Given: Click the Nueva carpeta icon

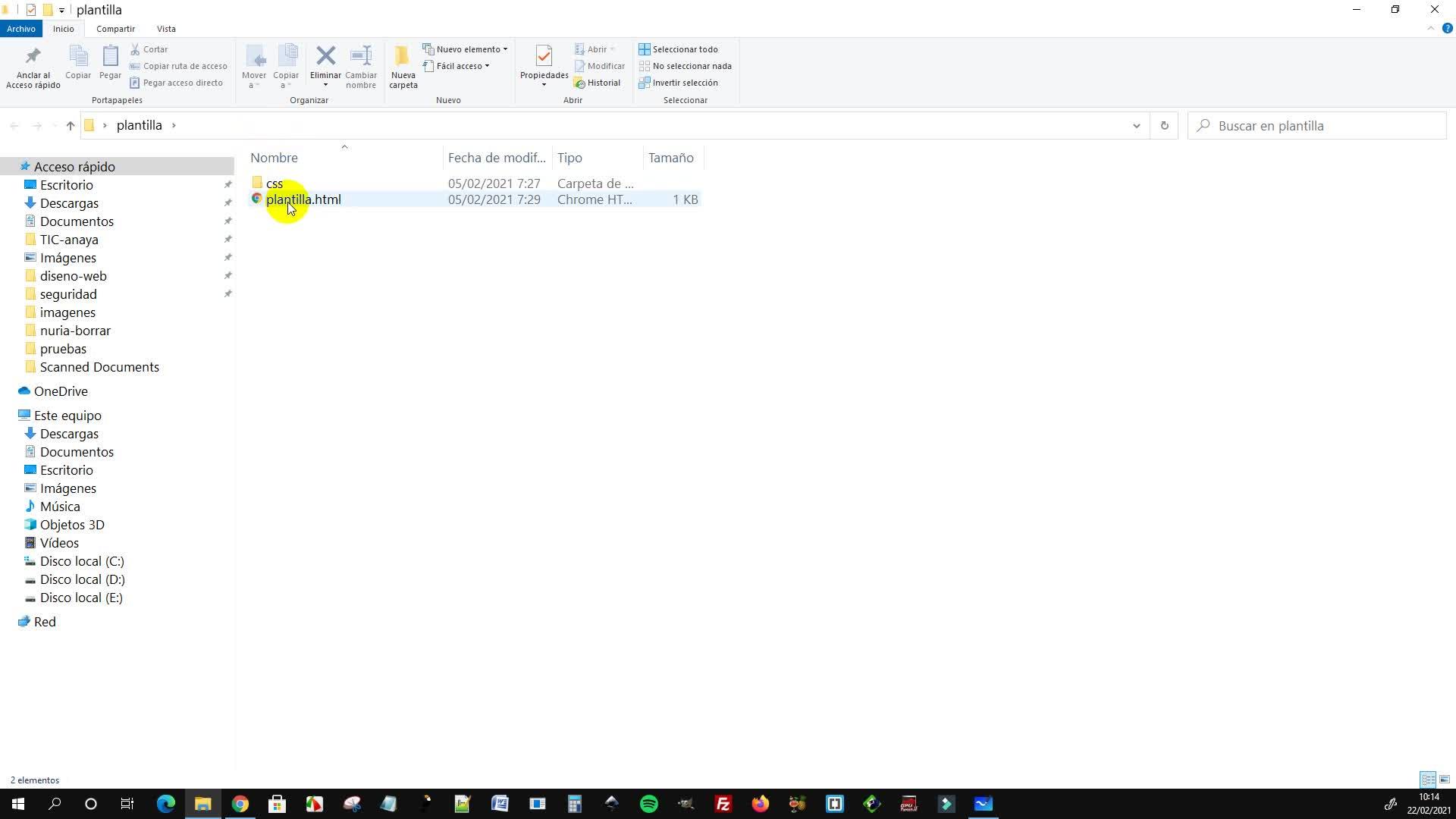Looking at the screenshot, I should point(403,56).
